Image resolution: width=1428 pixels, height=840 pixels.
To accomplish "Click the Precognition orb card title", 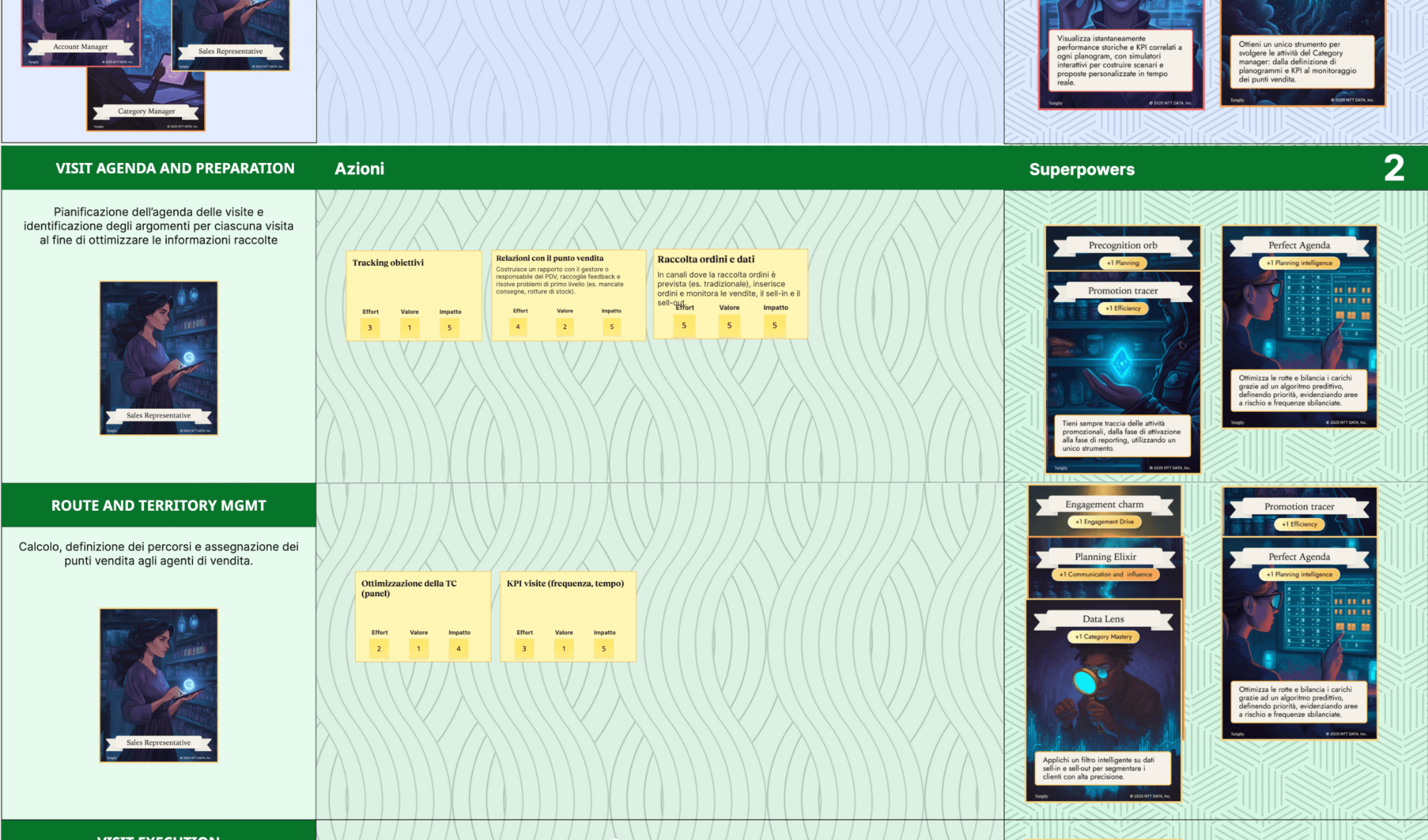I will (1122, 245).
